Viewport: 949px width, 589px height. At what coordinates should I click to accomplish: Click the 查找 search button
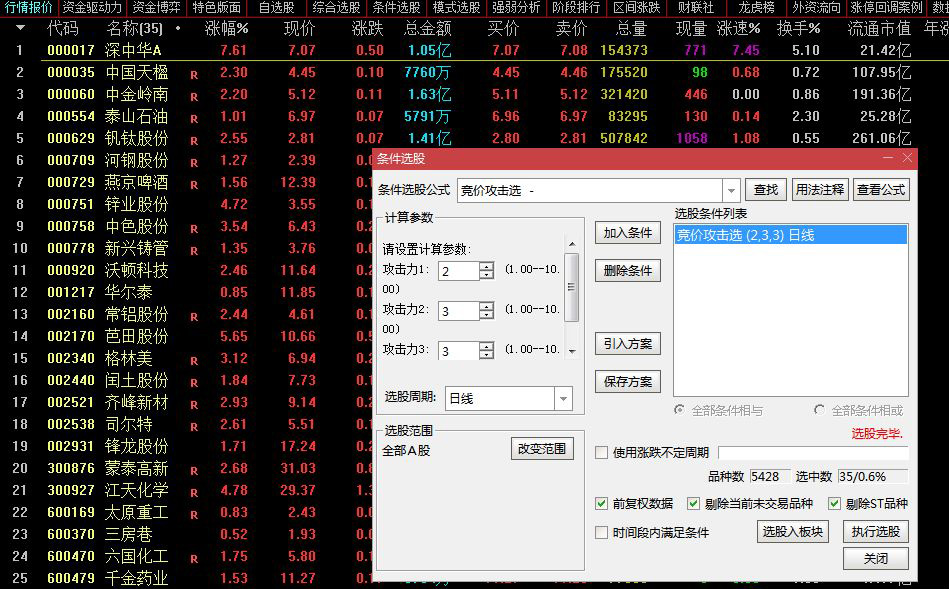766,189
